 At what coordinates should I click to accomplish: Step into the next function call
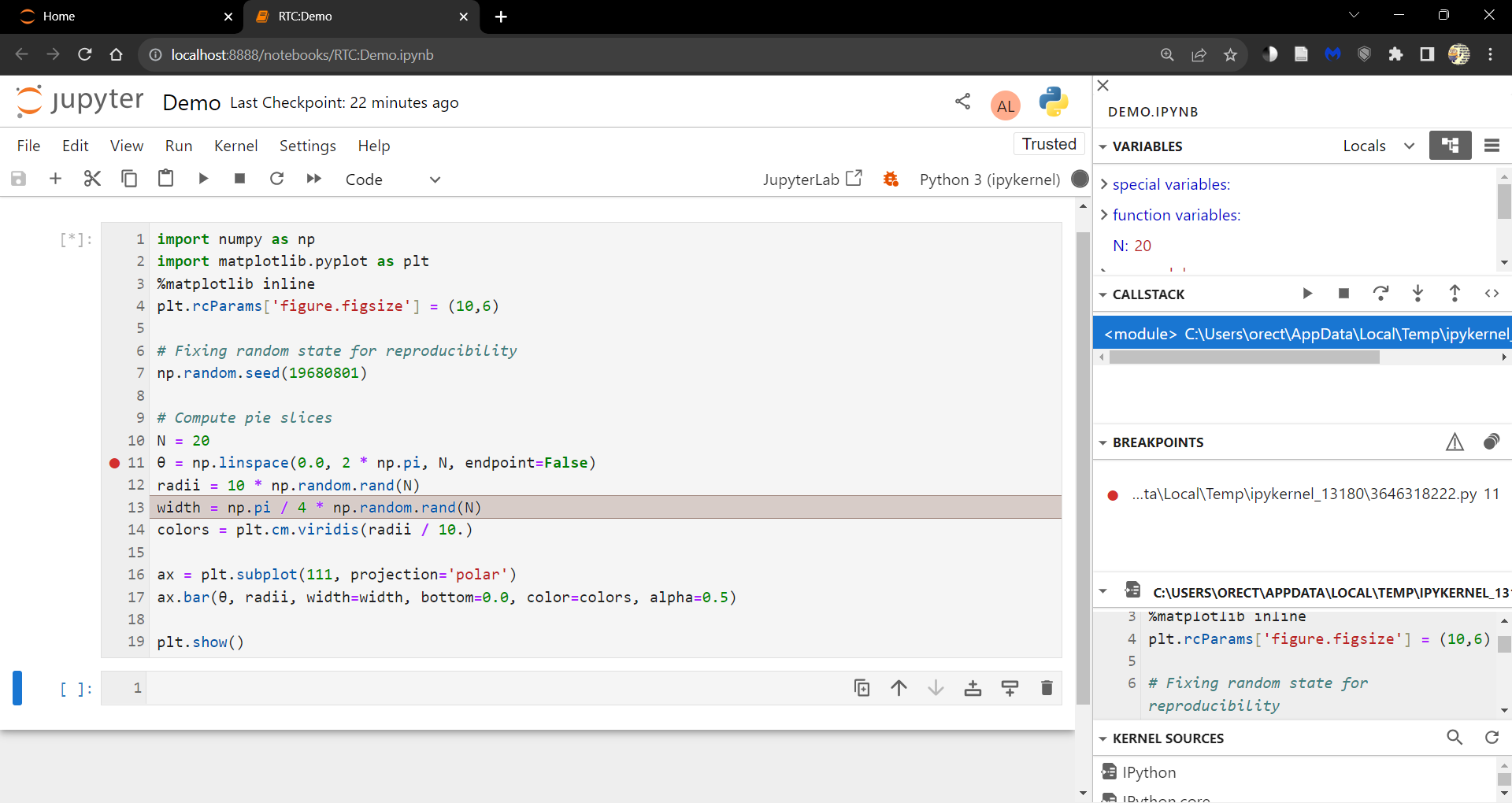[x=1417, y=294]
